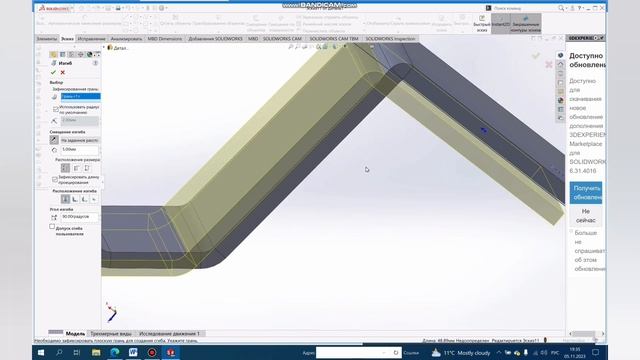Select first dimension placement option
This screenshot has height=360, width=640.
tap(65, 168)
